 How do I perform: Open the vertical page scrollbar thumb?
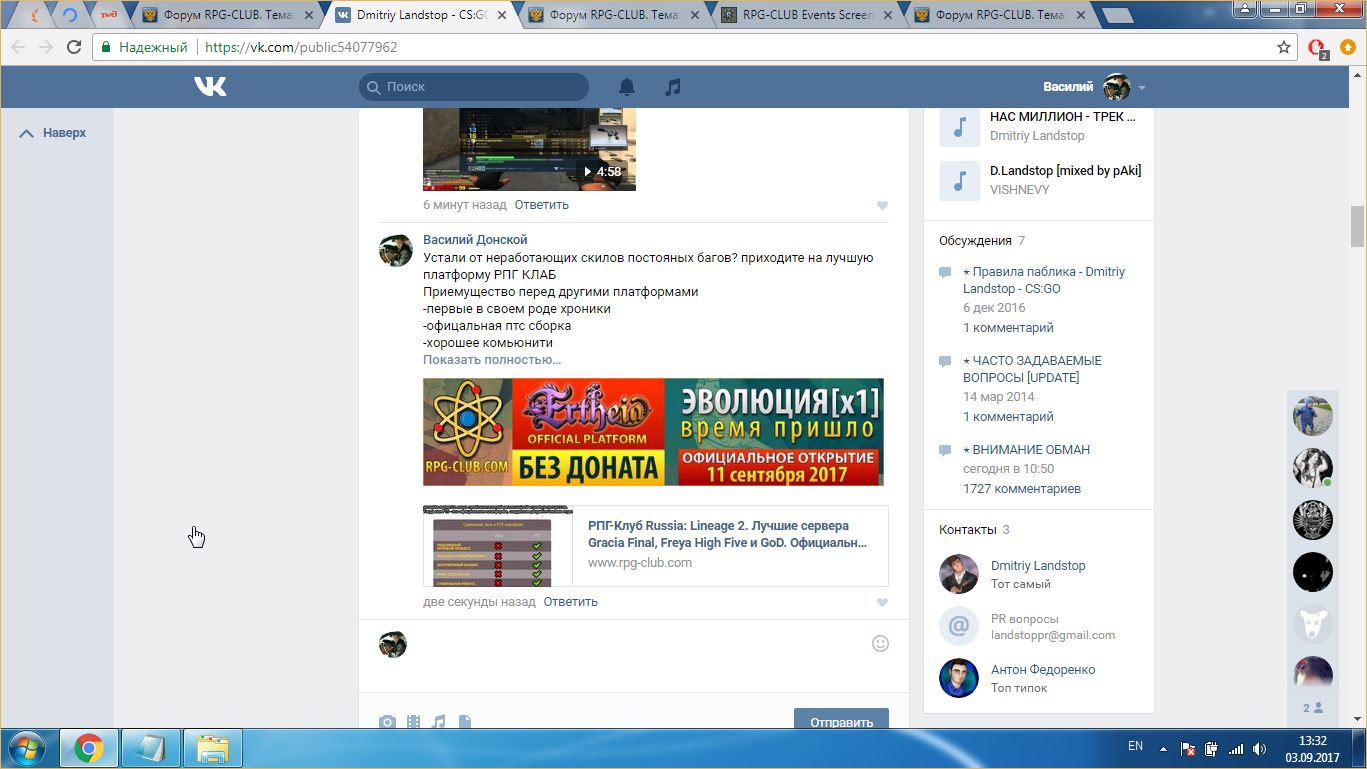click(1357, 227)
